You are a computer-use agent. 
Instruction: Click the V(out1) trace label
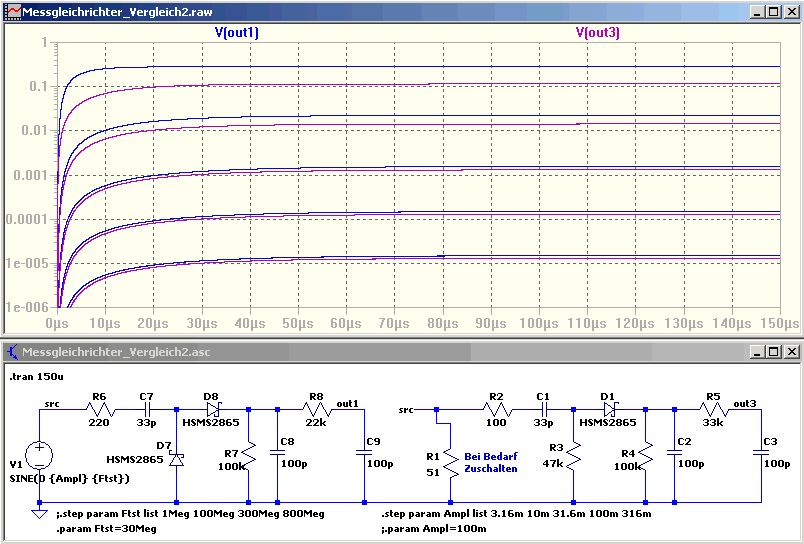[236, 33]
